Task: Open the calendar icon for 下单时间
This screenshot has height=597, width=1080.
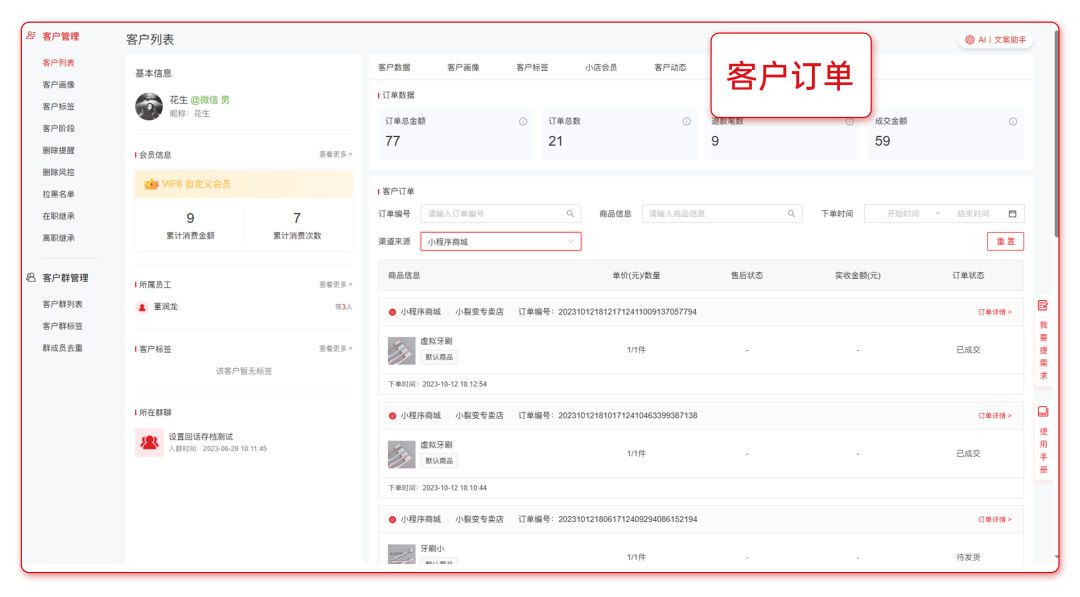Action: [1012, 214]
